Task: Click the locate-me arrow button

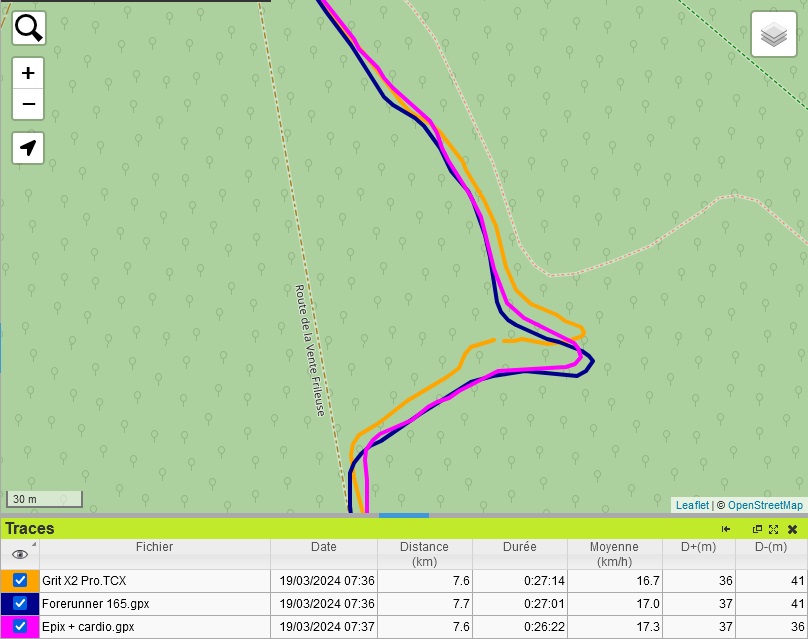Action: (28, 148)
